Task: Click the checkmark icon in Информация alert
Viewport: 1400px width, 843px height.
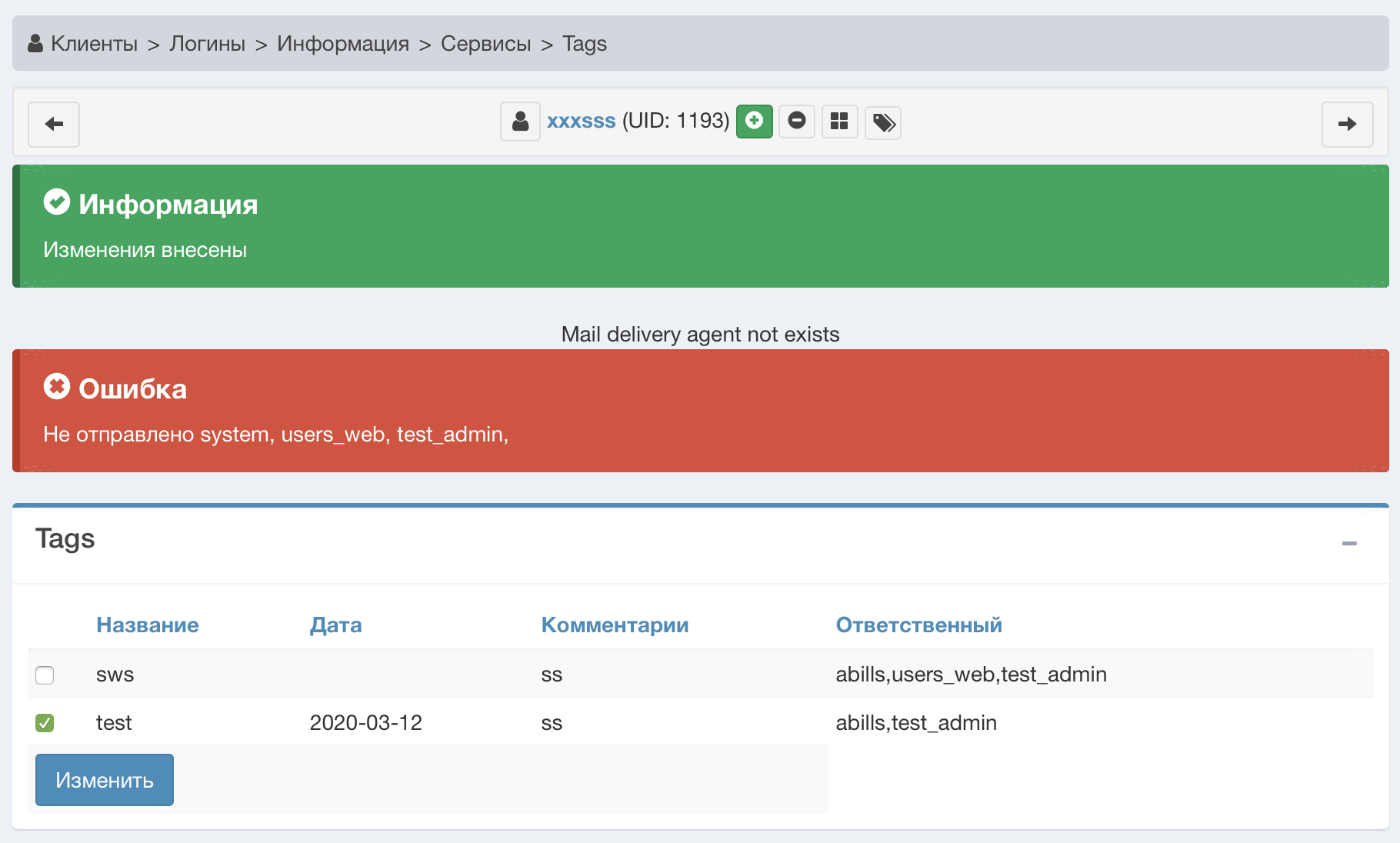Action: pyautogui.click(x=57, y=202)
